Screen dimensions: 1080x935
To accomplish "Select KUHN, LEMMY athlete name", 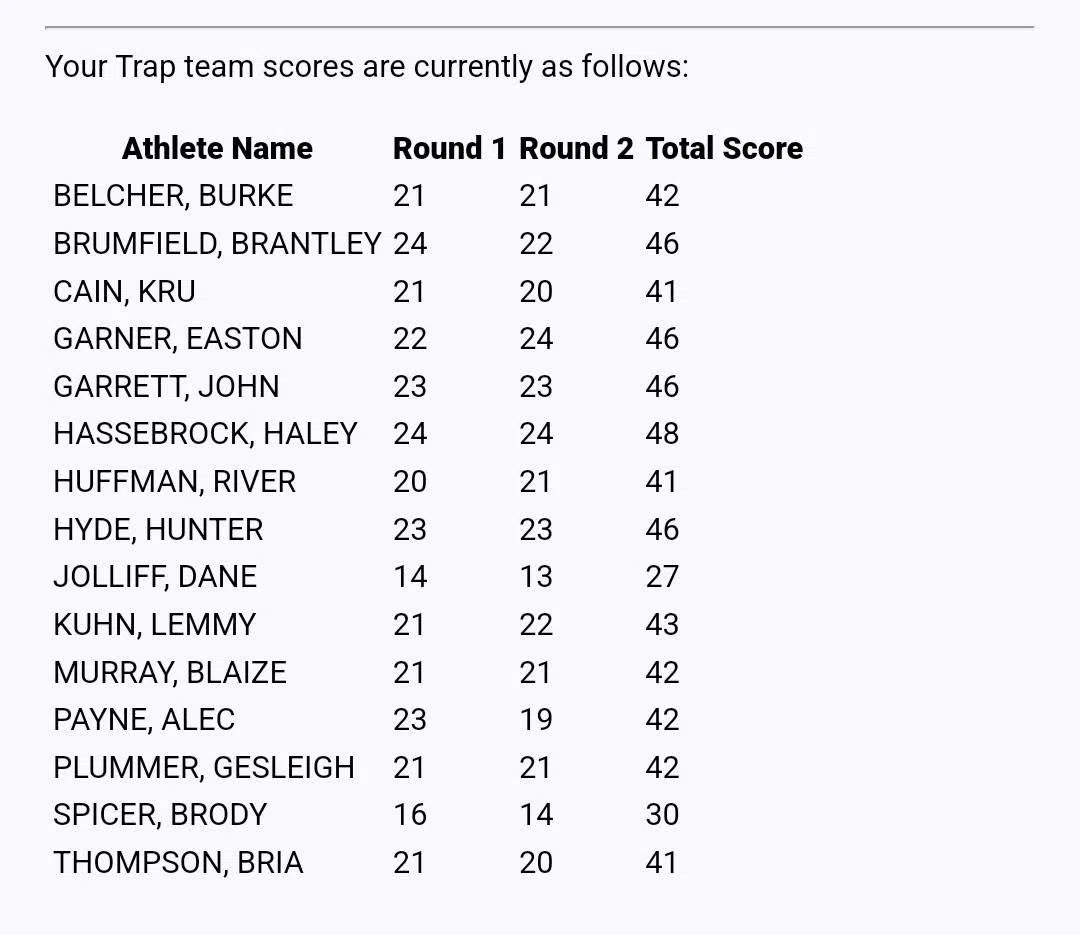I will pyautogui.click(x=154, y=624).
